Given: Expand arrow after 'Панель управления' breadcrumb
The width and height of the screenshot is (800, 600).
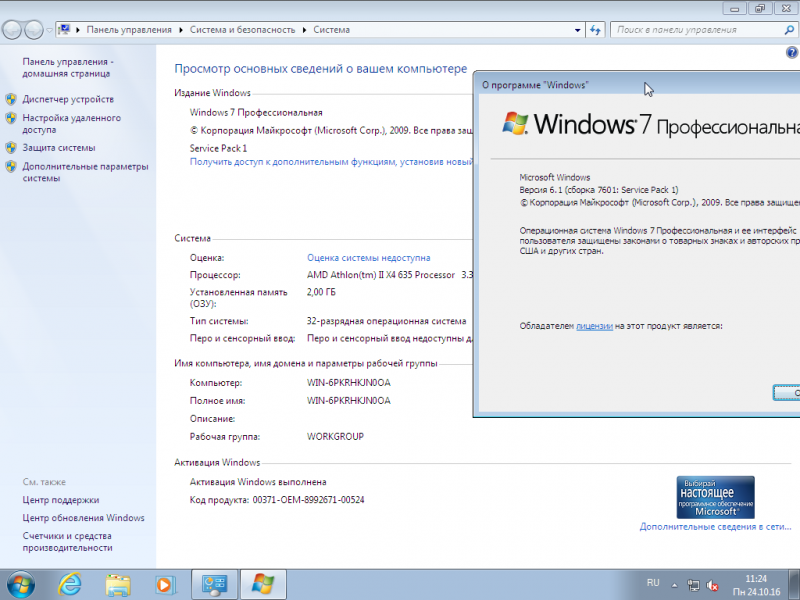Looking at the screenshot, I should 181,30.
